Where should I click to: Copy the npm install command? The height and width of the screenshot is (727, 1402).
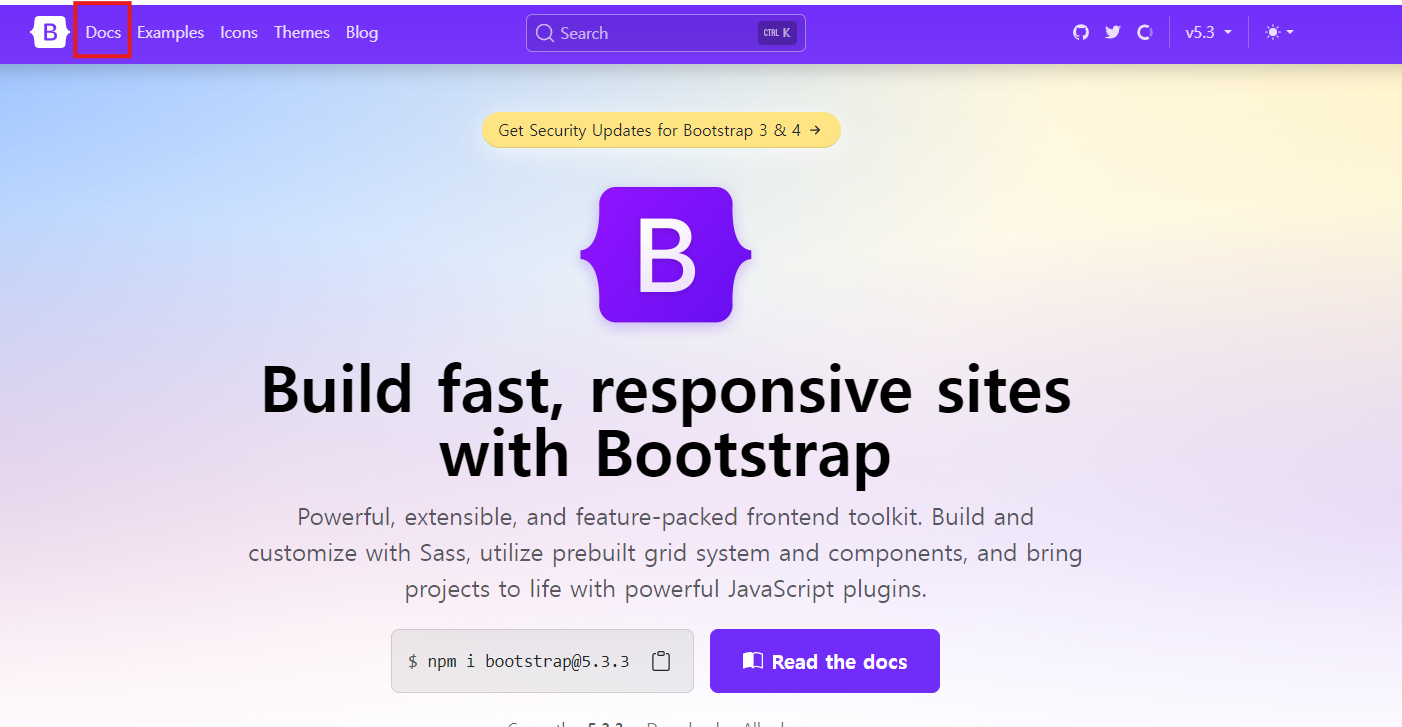660,661
